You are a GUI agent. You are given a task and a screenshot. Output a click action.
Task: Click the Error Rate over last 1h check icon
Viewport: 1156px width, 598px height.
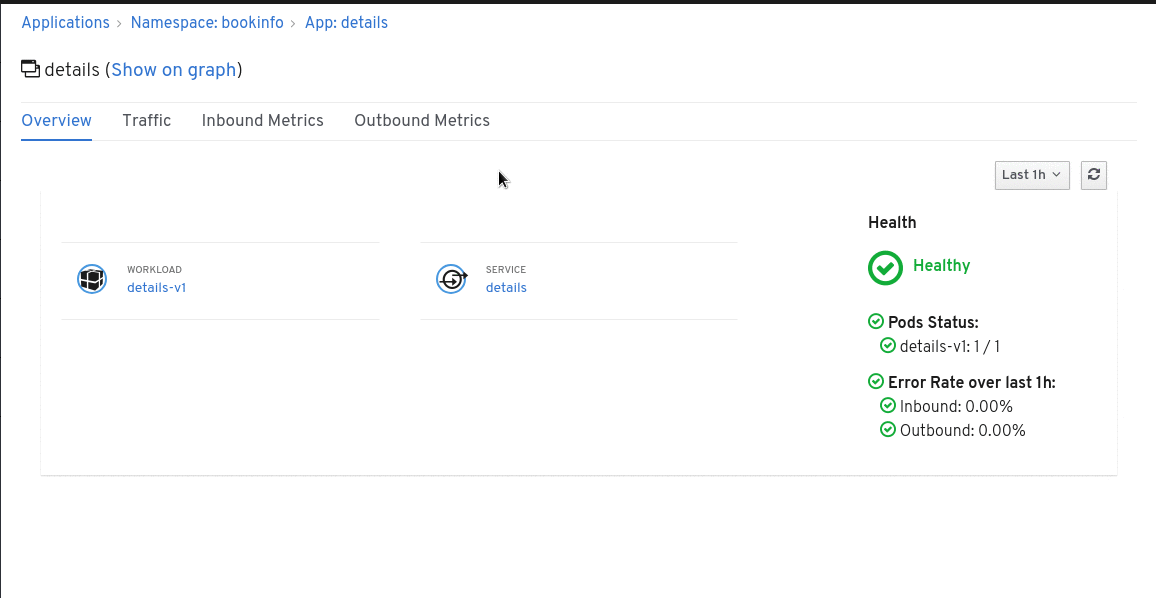point(876,381)
